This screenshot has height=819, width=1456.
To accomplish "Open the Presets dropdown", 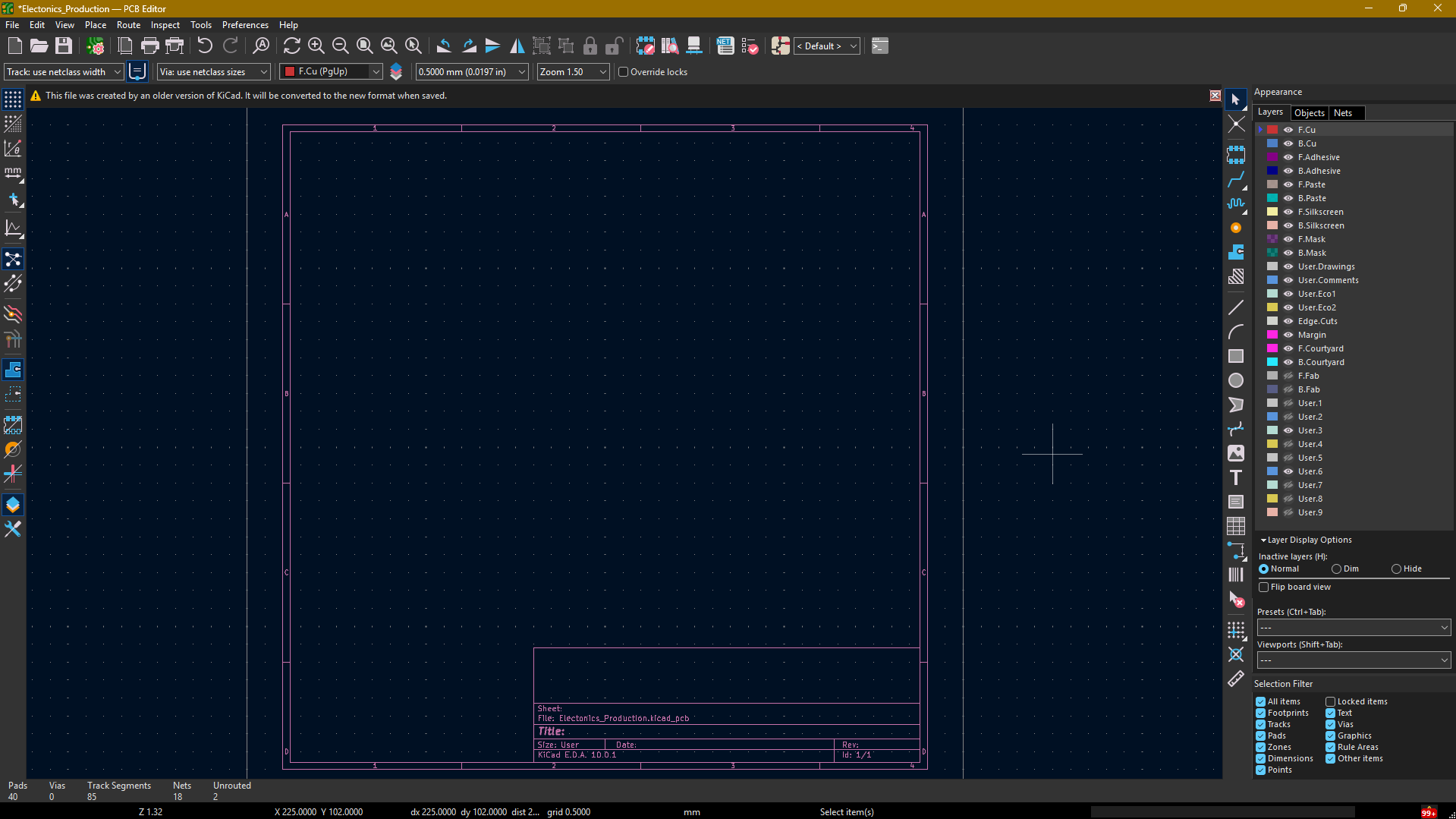I will (x=1354, y=628).
